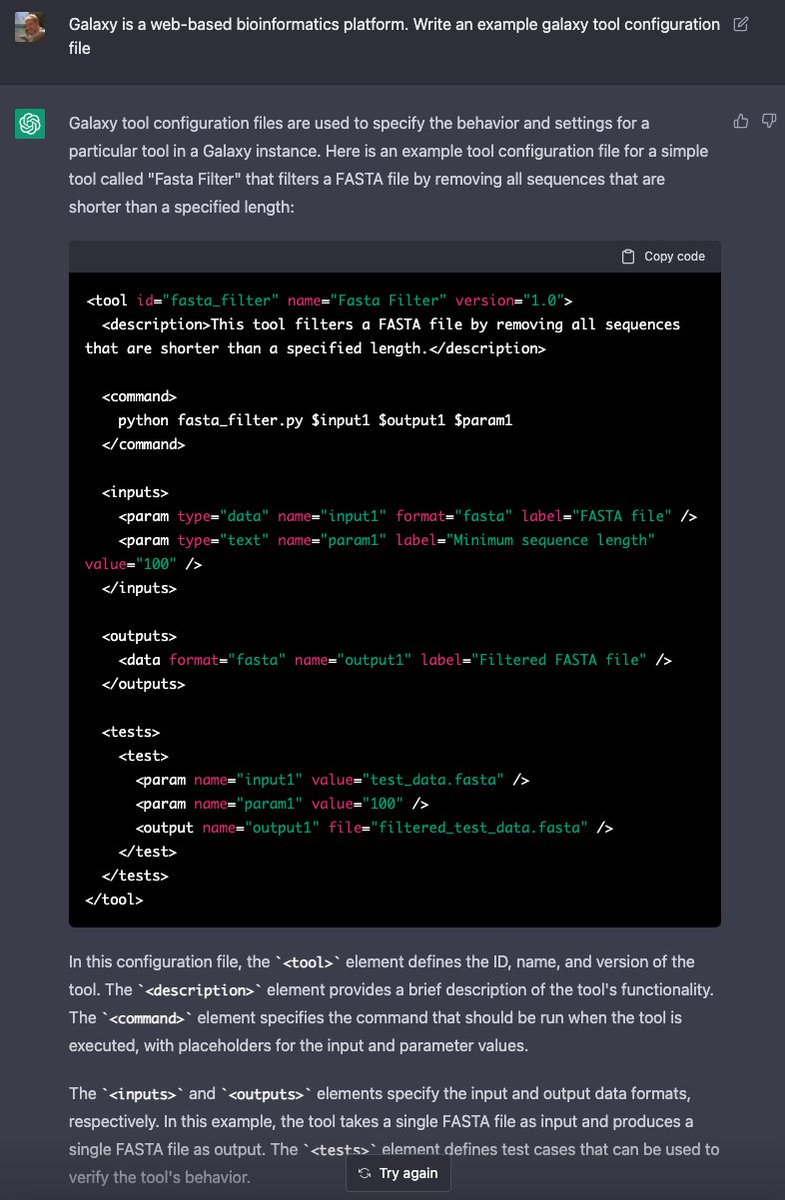Click the Copy code button
Screen dimensions: 785x1200
[663, 257]
